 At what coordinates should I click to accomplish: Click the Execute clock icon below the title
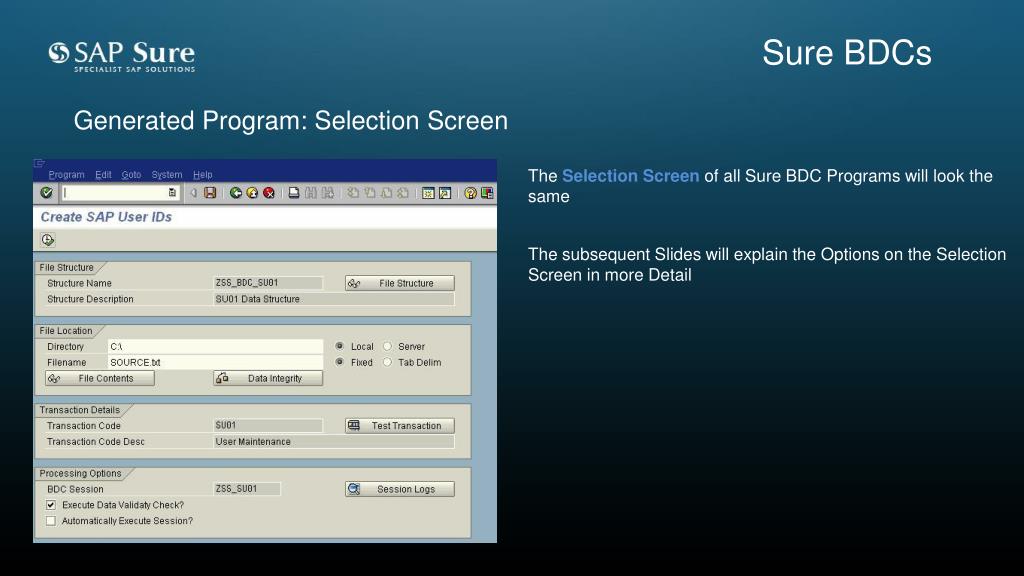(x=48, y=240)
